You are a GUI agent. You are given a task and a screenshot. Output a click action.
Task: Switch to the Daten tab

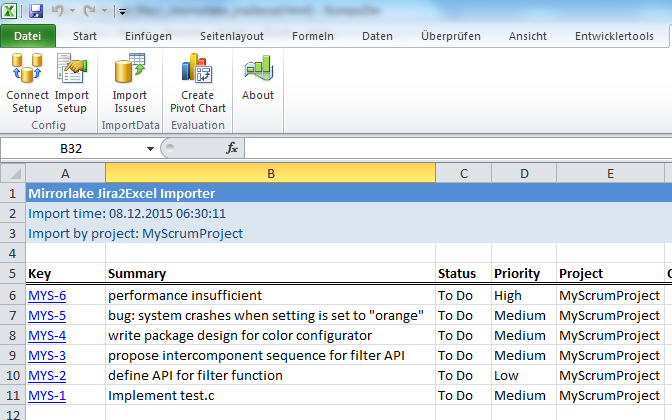click(378, 36)
